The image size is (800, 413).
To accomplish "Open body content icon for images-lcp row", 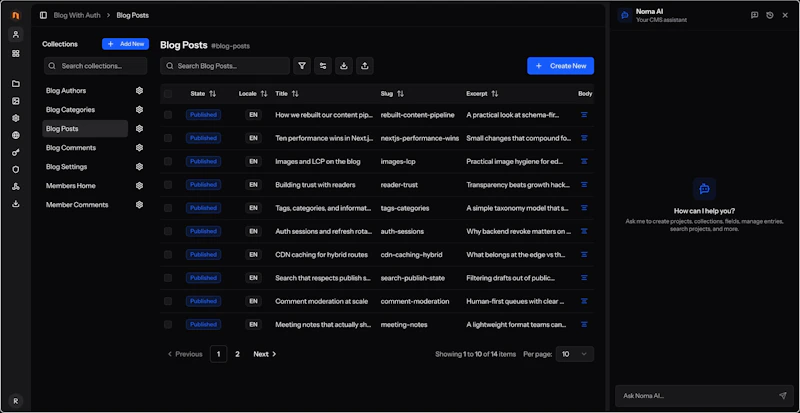I will coord(584,161).
